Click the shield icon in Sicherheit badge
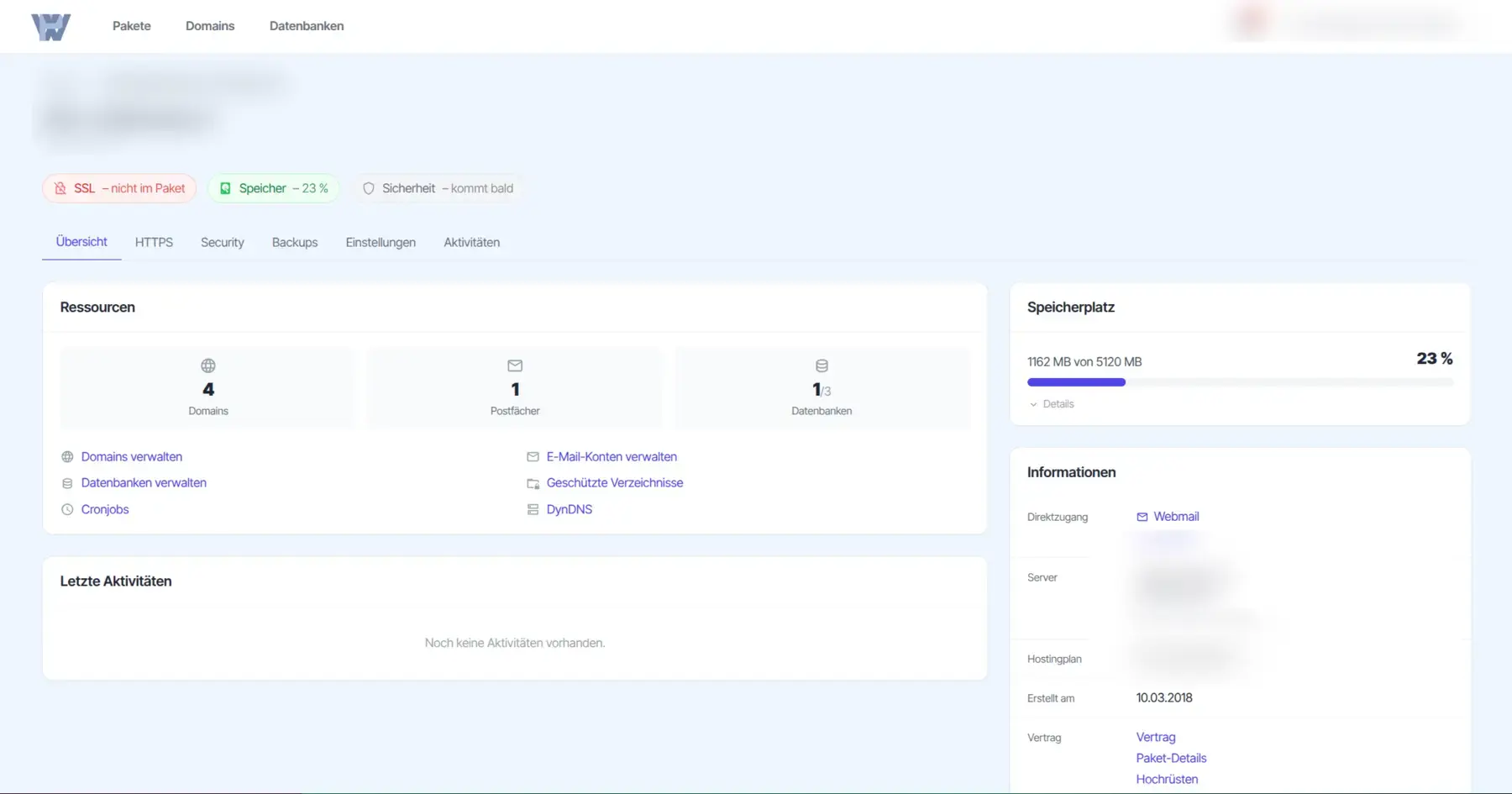1512x794 pixels. pos(368,188)
